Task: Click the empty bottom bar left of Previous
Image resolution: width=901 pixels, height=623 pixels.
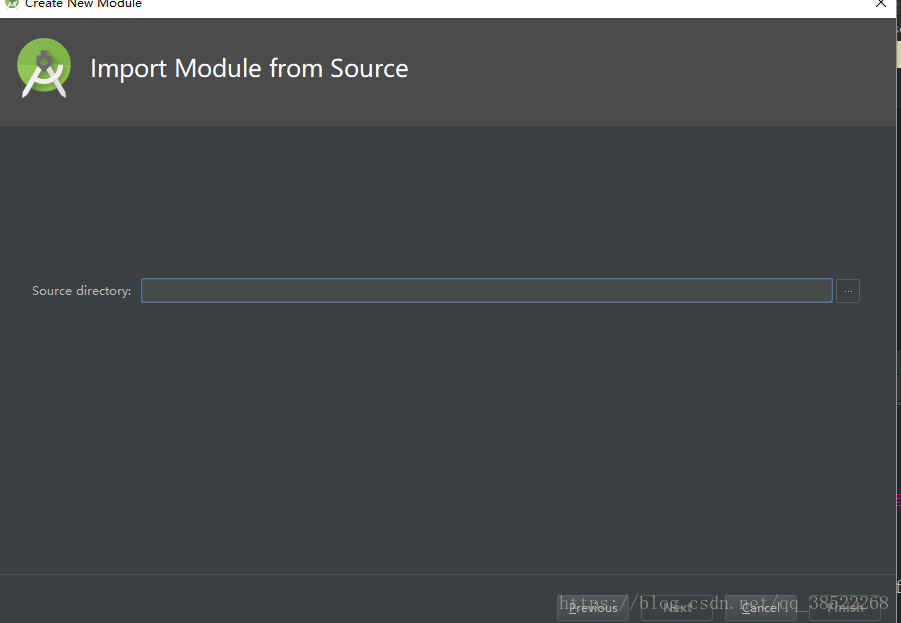Action: point(280,600)
